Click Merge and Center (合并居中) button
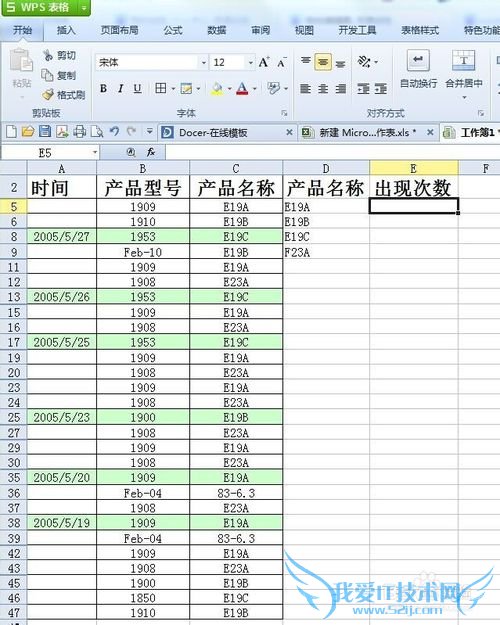 463,68
